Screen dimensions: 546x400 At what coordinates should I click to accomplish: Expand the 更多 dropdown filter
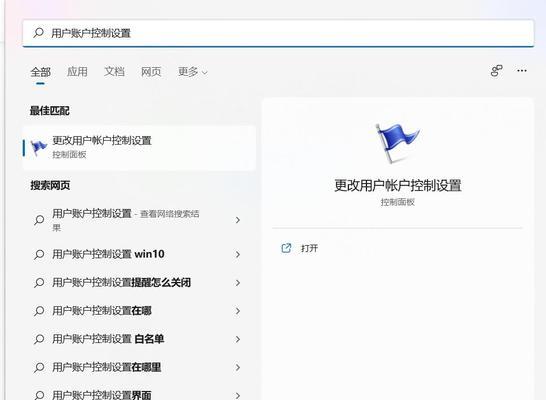[193, 72]
